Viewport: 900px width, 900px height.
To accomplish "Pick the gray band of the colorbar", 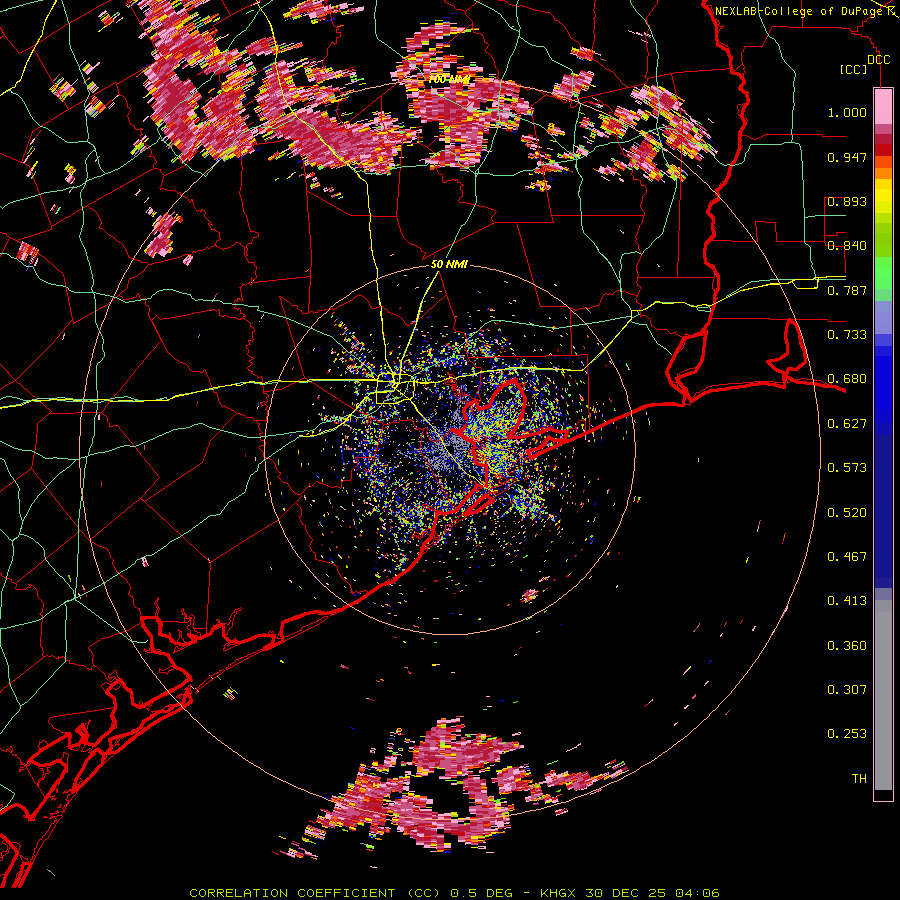I will 883,695.
